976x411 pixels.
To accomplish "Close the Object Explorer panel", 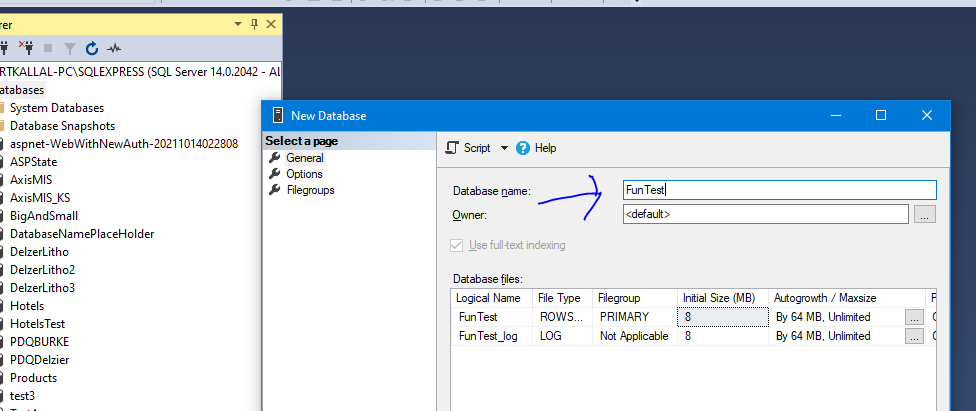I will pyautogui.click(x=271, y=24).
